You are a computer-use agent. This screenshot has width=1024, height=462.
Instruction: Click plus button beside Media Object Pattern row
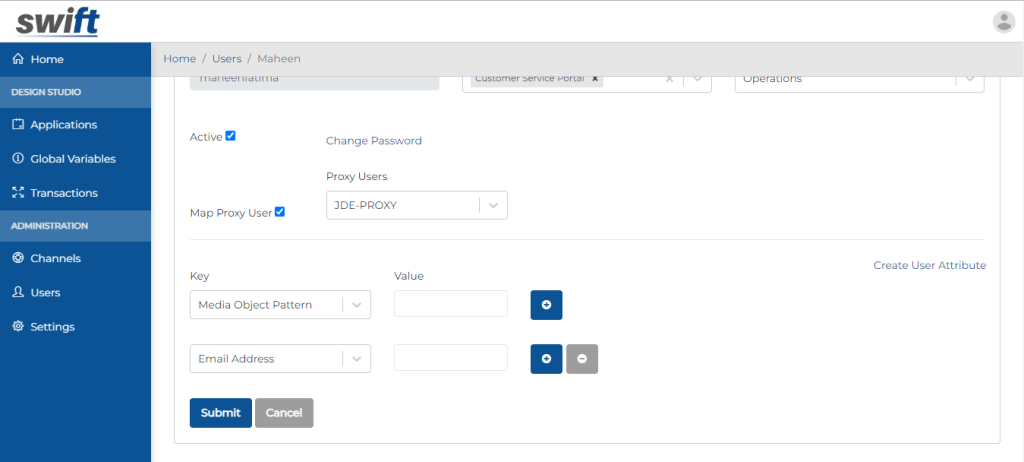546,305
